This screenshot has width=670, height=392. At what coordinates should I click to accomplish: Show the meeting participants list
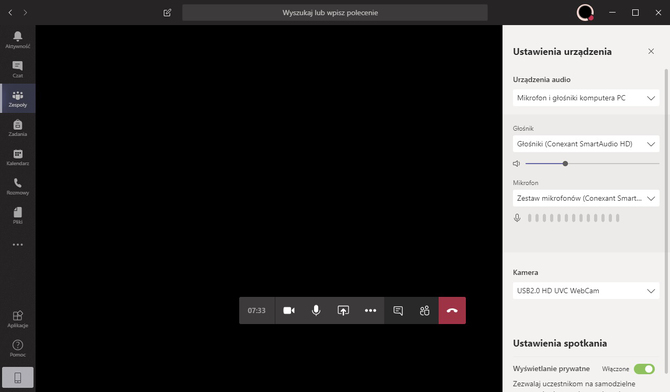(425, 310)
